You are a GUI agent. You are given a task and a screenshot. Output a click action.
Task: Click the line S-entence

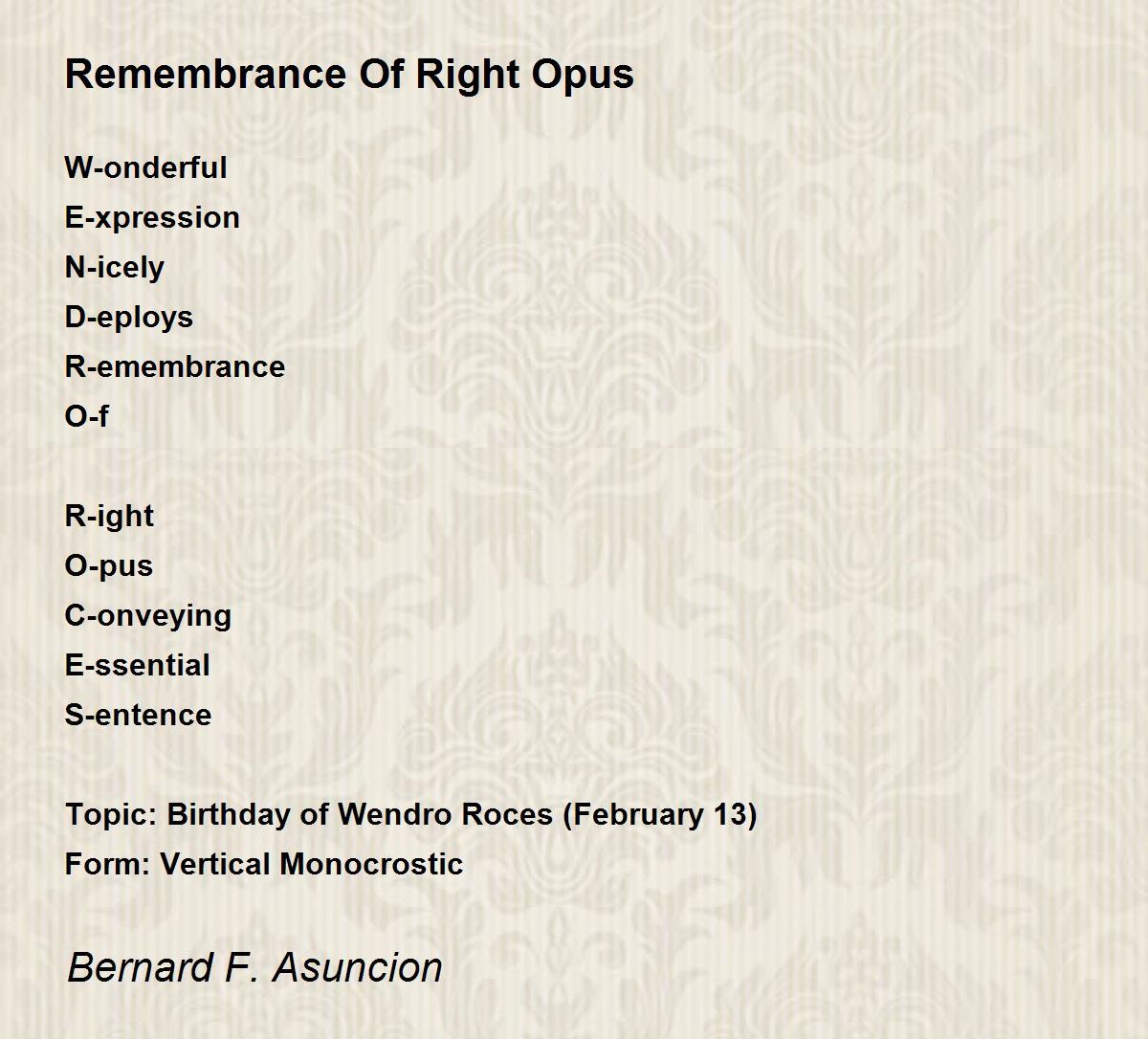(x=138, y=715)
